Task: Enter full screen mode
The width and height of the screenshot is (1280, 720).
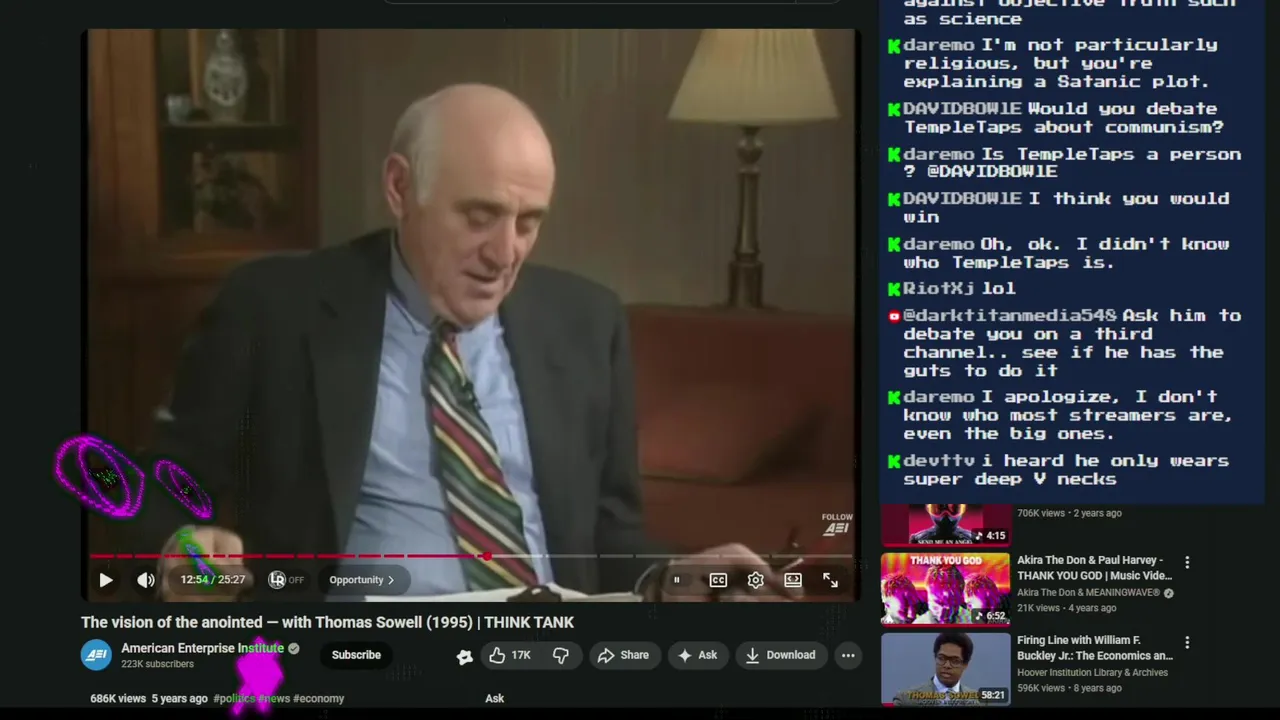Action: click(x=830, y=580)
